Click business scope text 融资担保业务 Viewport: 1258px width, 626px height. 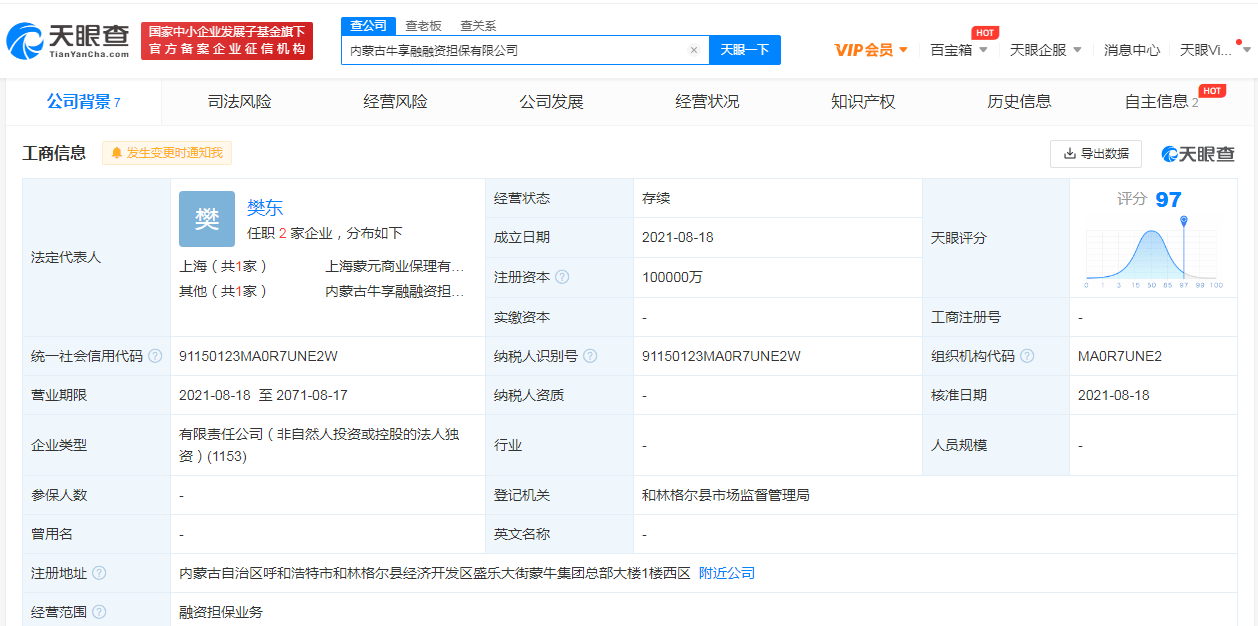(221, 612)
